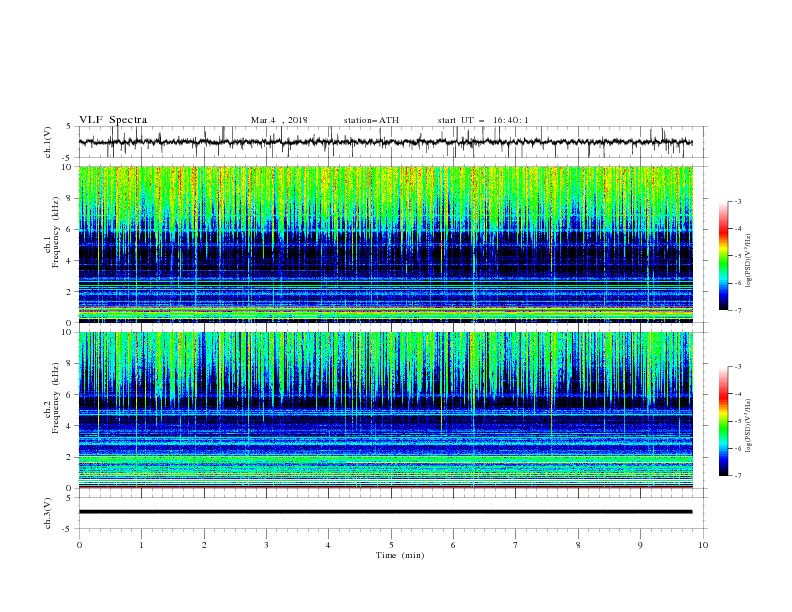Screen dimensions: 792x612
Task: Click the upper colorbar label log(PSD)(V²/Hz)
Action: coord(749,261)
